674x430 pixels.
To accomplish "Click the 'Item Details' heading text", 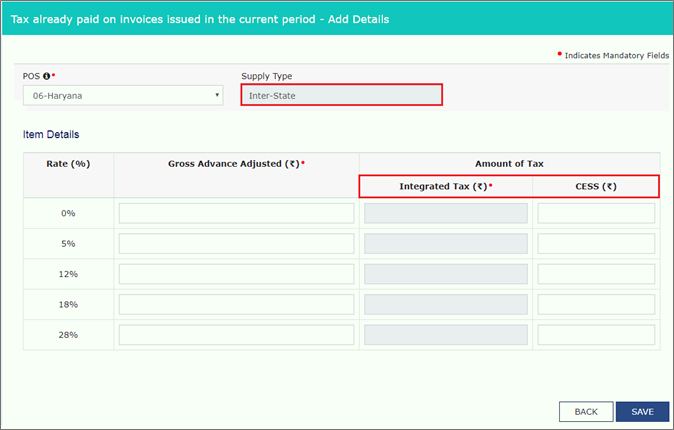I will [51, 135].
